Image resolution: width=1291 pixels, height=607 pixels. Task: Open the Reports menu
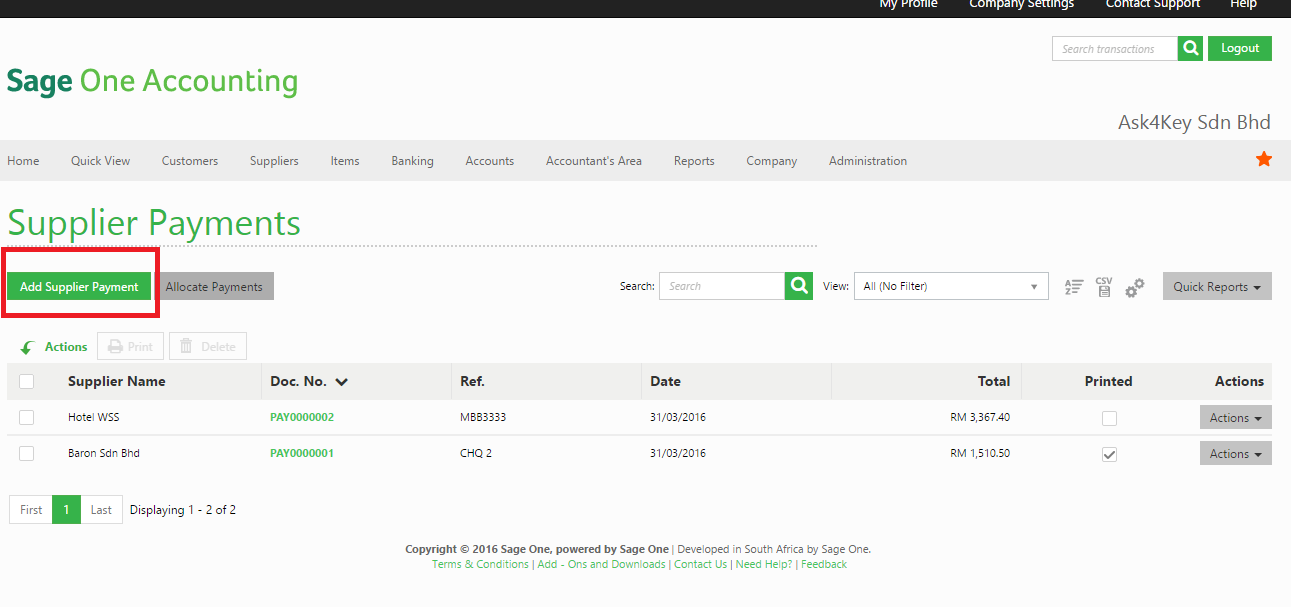694,160
